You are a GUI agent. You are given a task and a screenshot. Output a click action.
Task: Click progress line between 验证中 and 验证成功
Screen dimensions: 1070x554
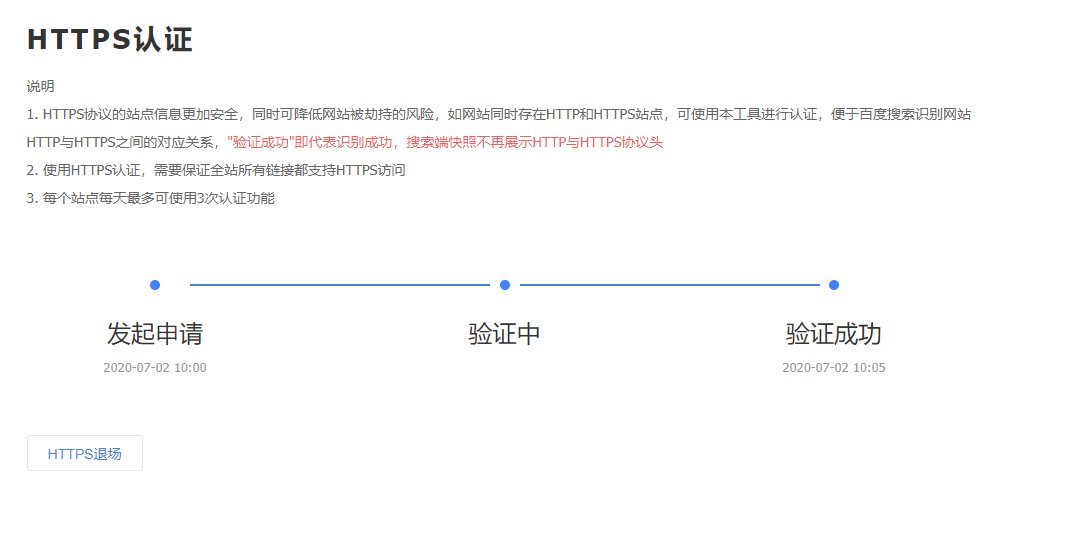click(670, 285)
